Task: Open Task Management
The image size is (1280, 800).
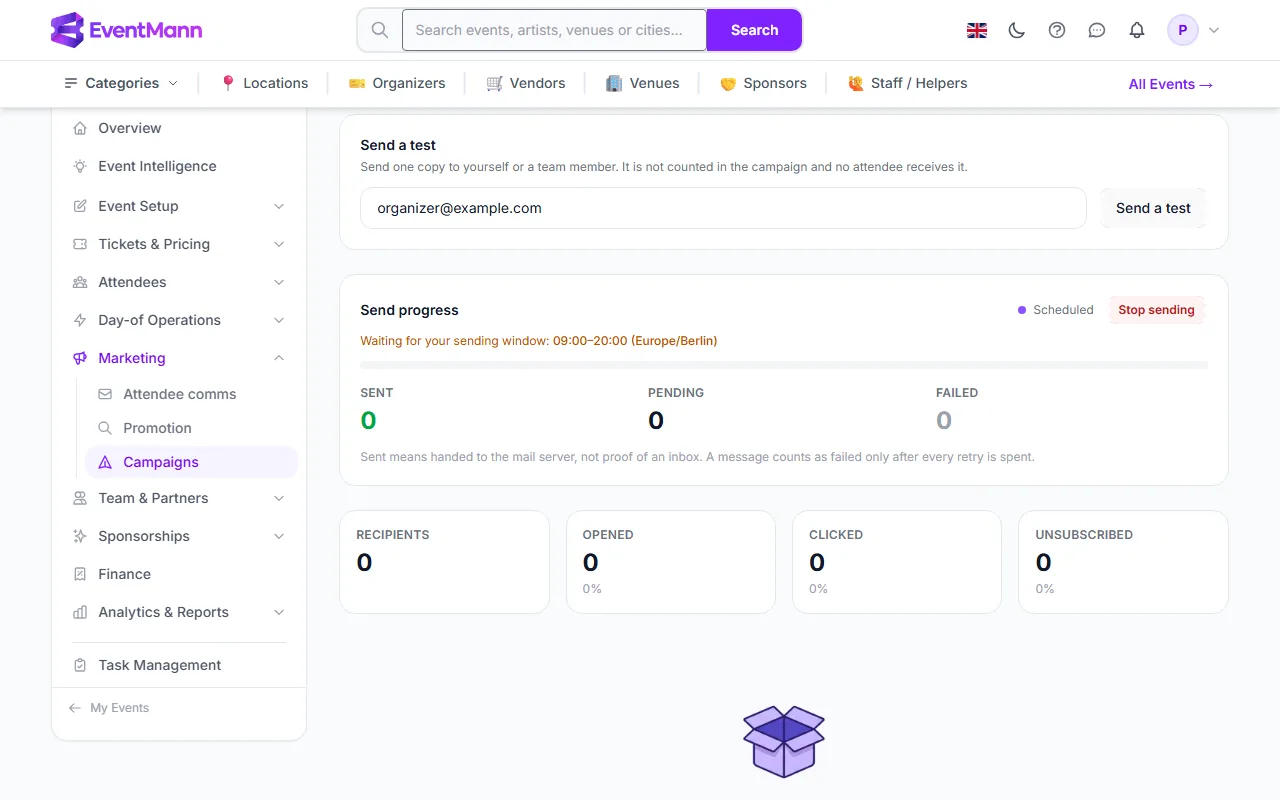Action: (x=179, y=665)
